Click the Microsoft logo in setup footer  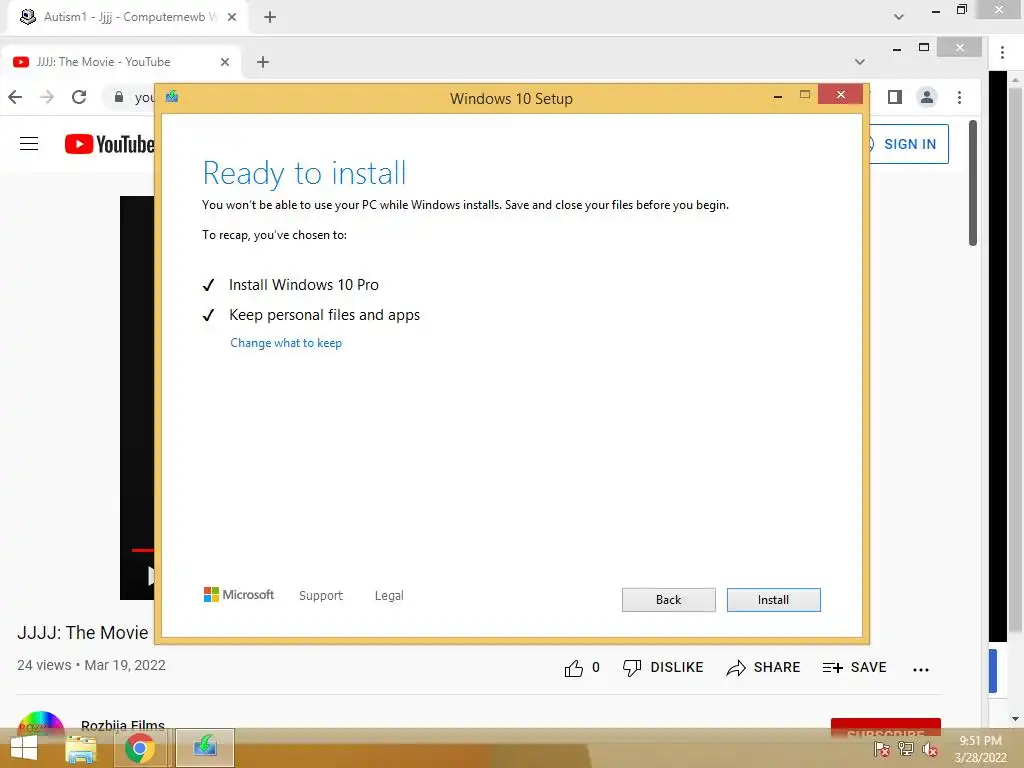pyautogui.click(x=239, y=595)
